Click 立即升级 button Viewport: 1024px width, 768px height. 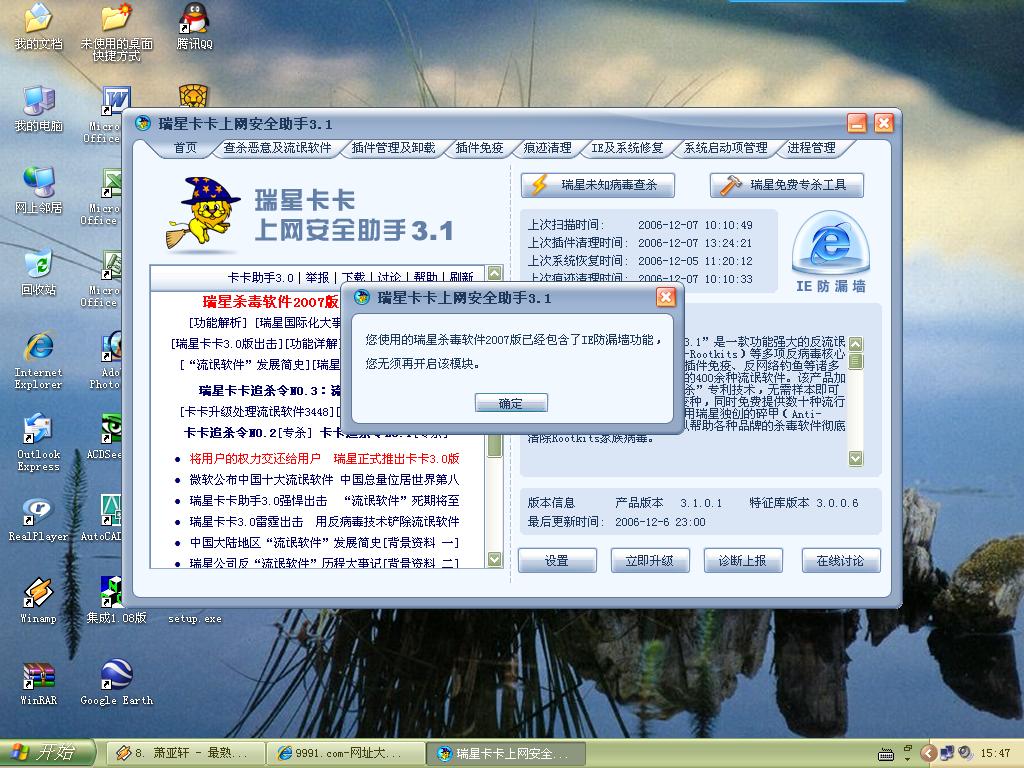click(650, 560)
